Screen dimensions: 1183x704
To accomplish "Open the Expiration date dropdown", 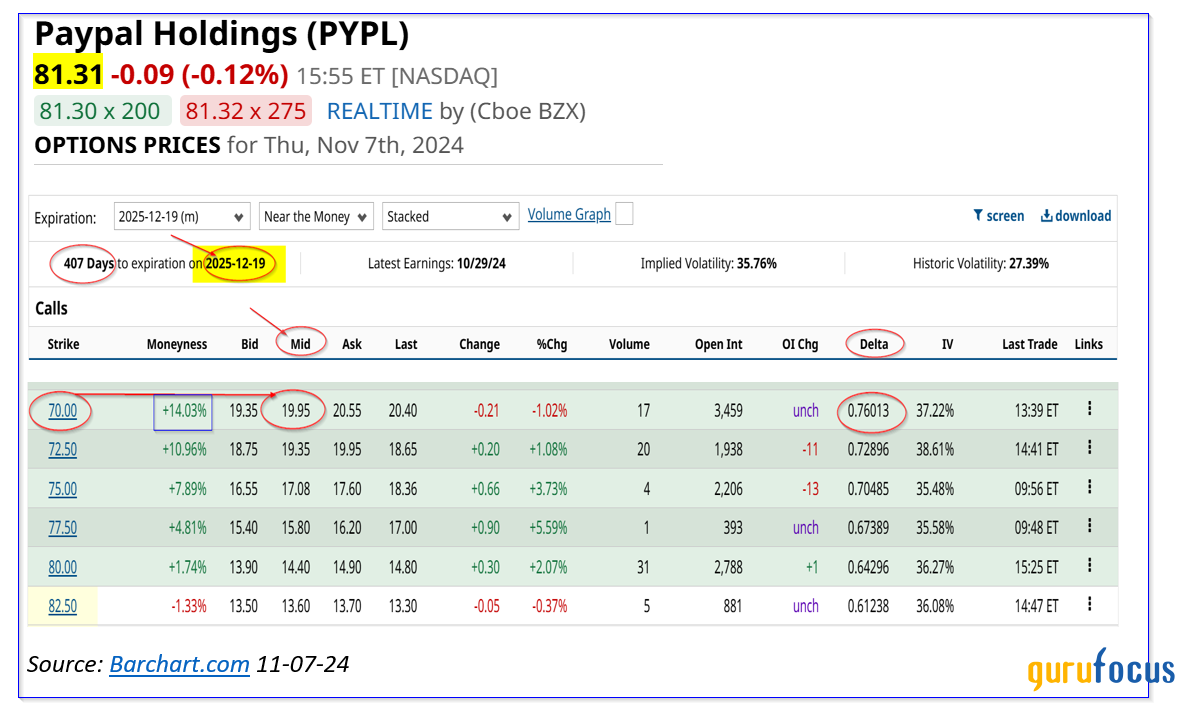I will point(182,217).
